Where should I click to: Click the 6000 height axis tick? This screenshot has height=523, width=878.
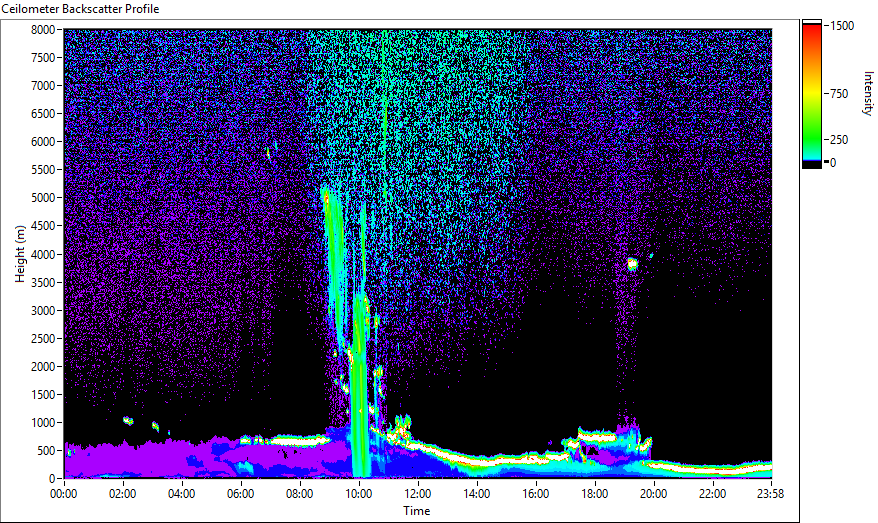[43, 142]
